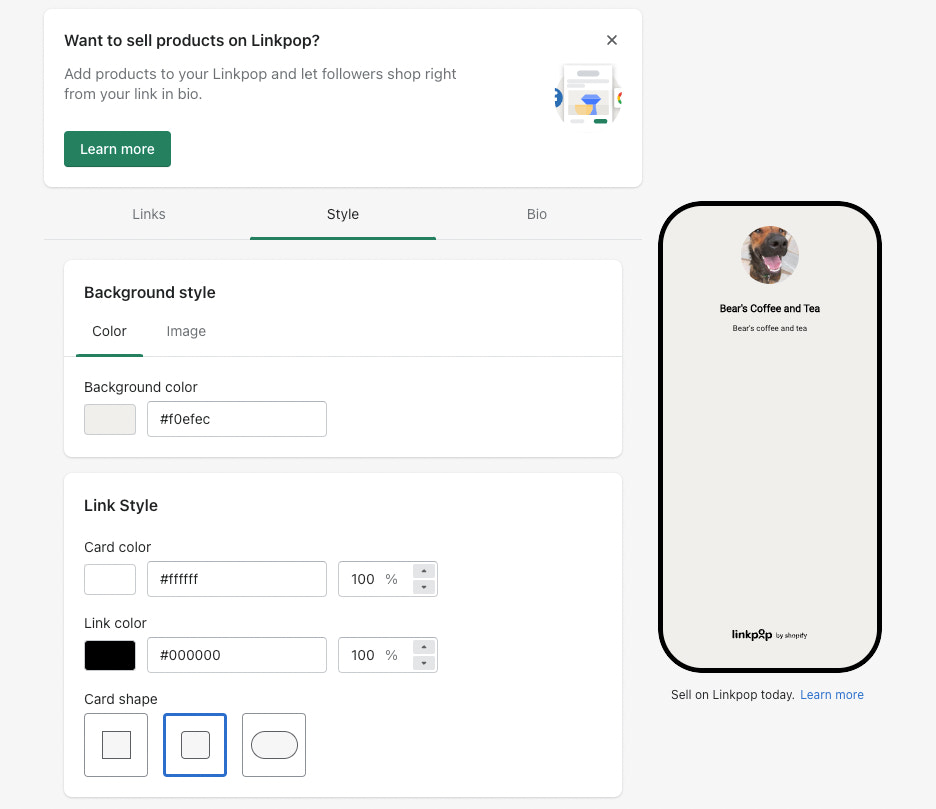936x809 pixels.
Task: Click the white card color swatch
Action: [109, 579]
